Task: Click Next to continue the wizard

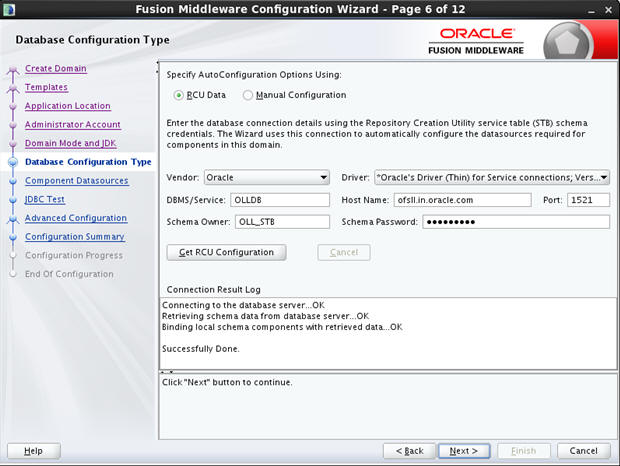Action: [464, 451]
